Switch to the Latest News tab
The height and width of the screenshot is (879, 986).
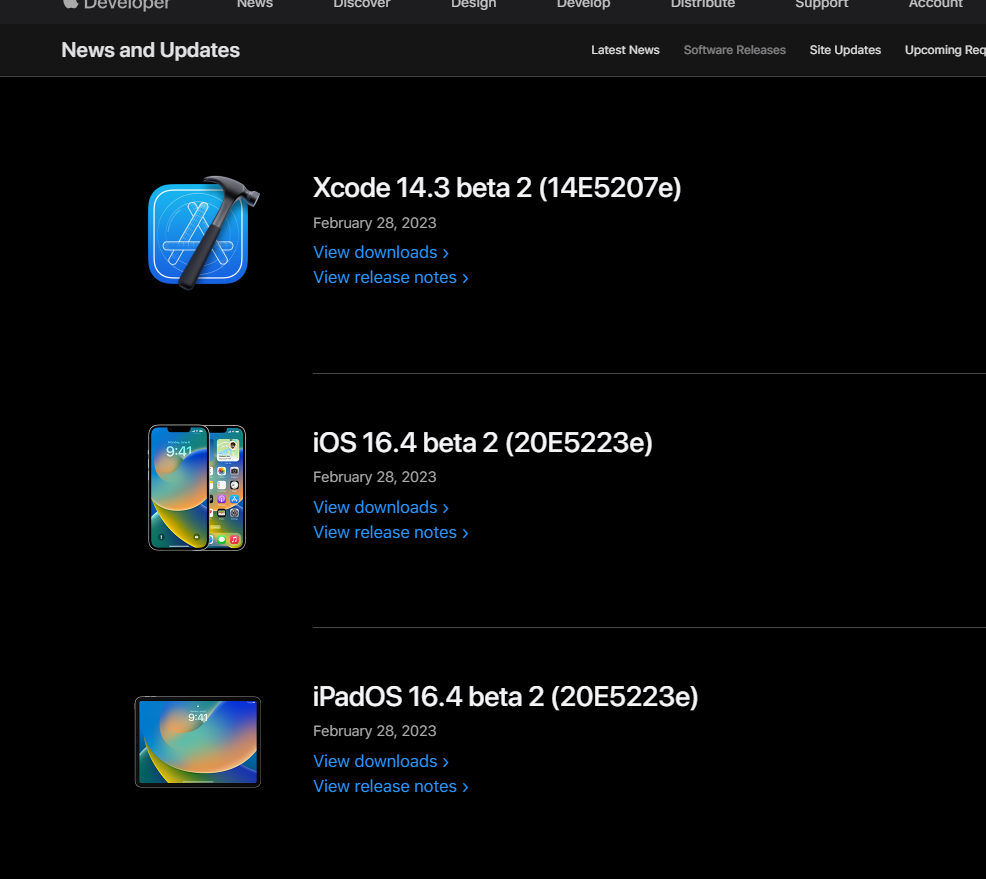click(x=625, y=50)
